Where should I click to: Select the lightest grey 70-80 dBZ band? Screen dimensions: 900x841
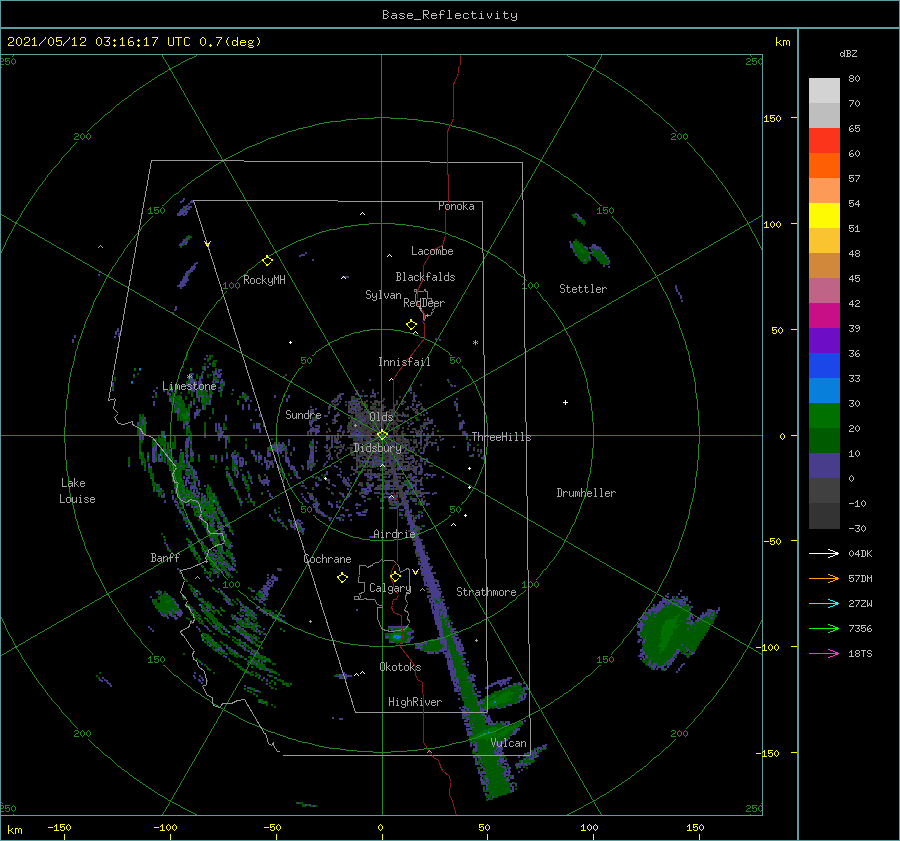pyautogui.click(x=824, y=91)
